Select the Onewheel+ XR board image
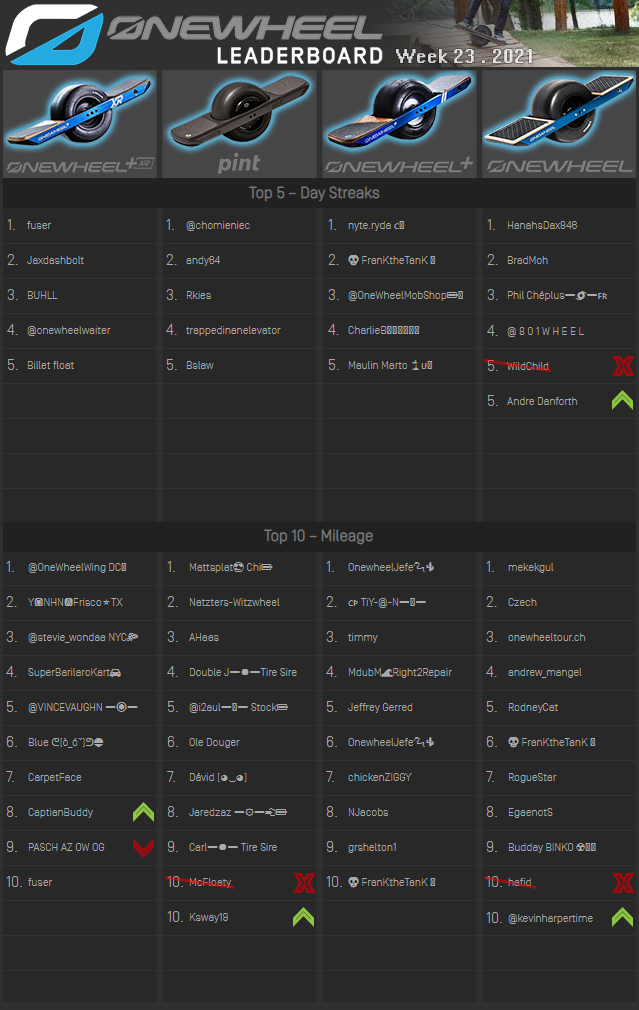Viewport: 639px width, 1010px height. click(80, 124)
